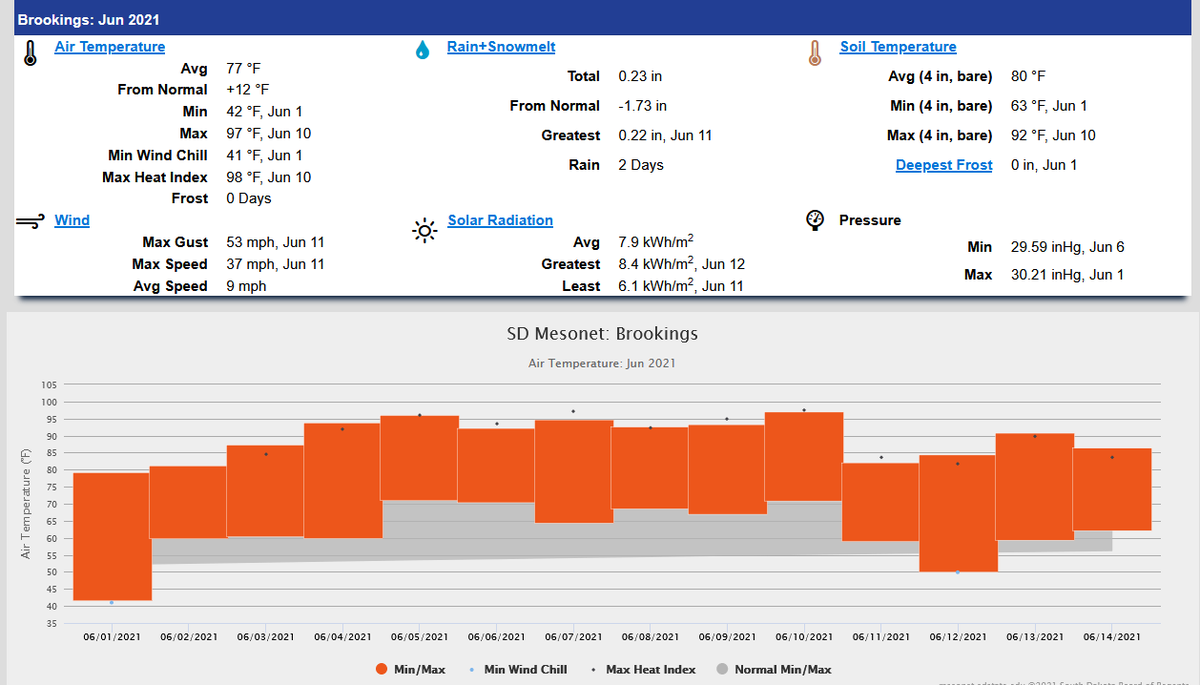Click the 06/14/2021 temperature bar

(x=1112, y=489)
